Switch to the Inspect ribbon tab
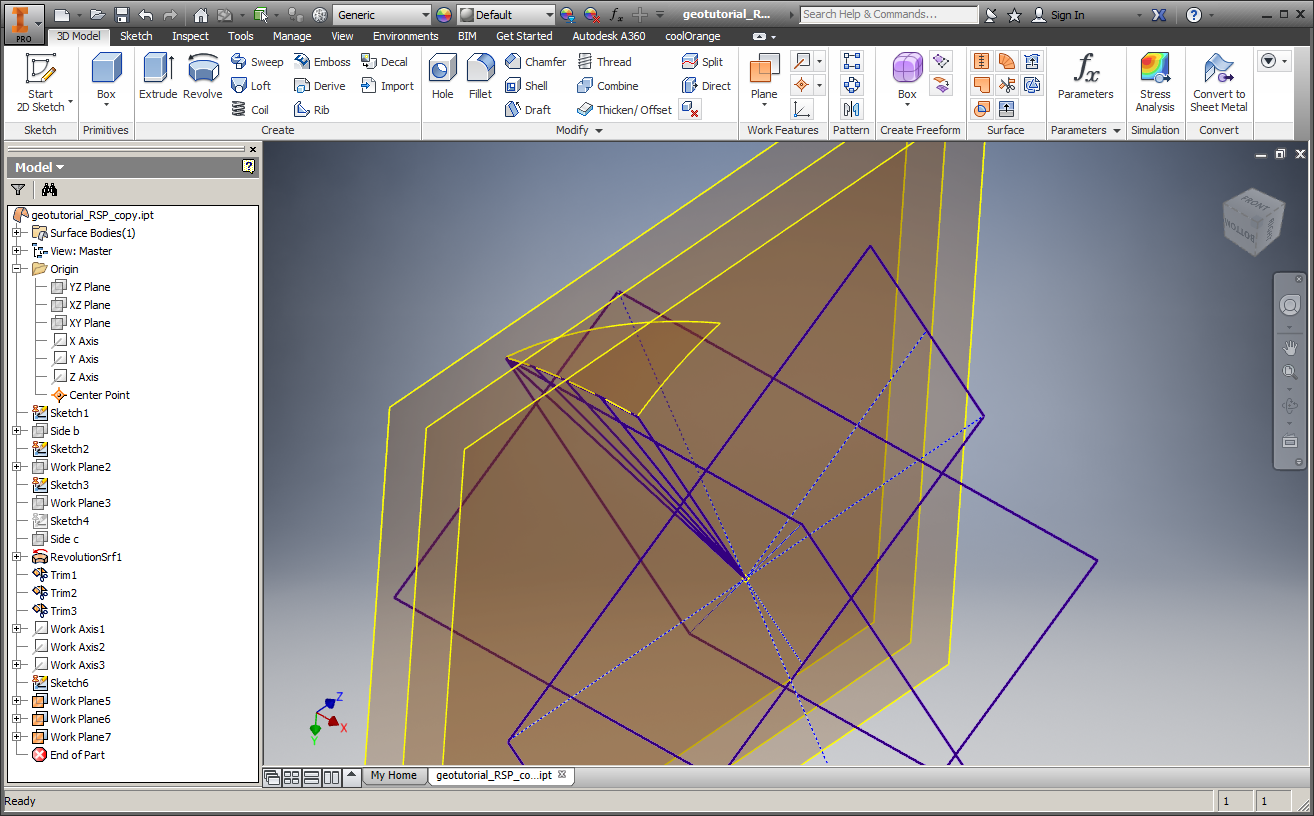This screenshot has height=816, width=1314. [x=190, y=36]
